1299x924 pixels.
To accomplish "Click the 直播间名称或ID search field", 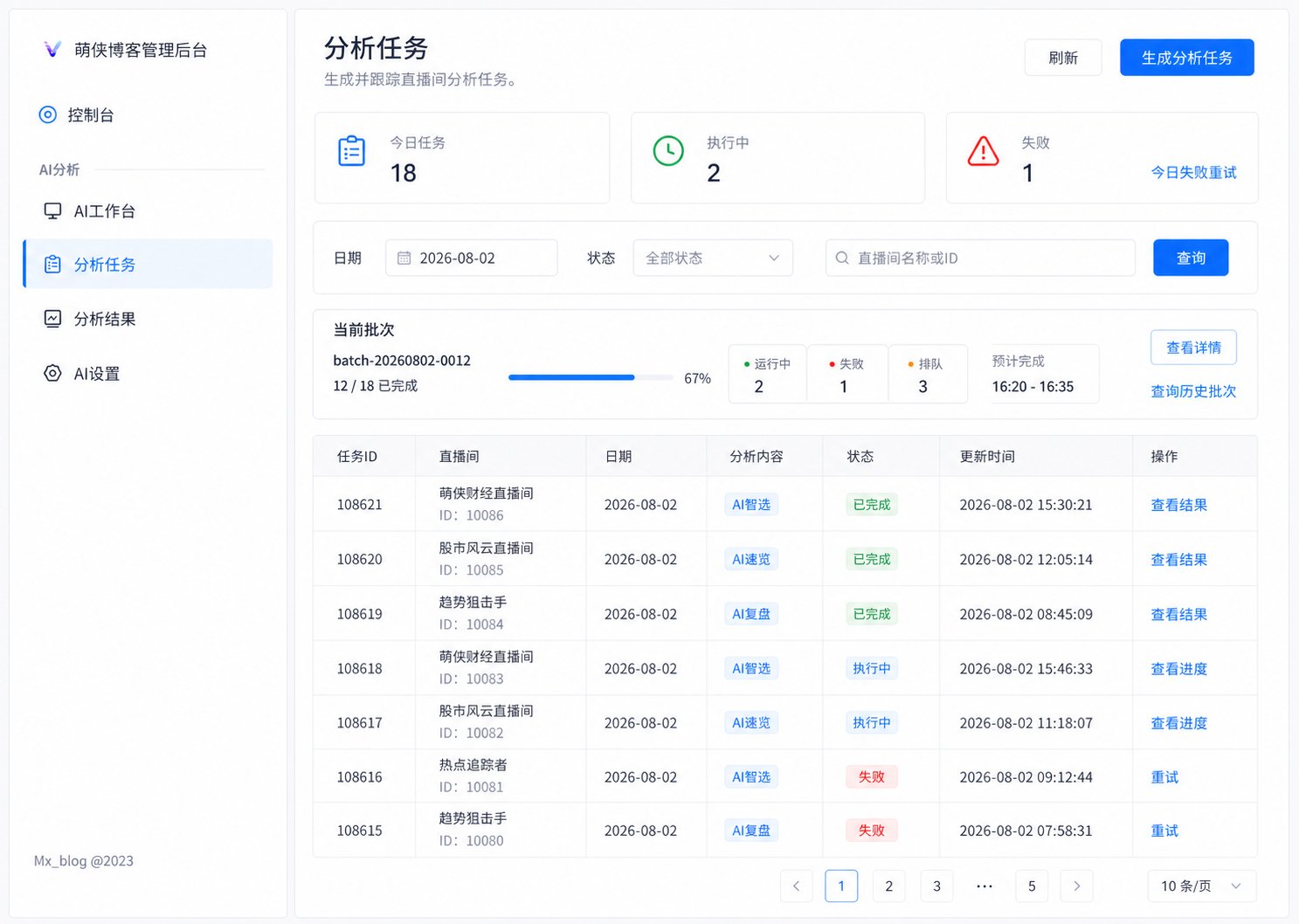I will click(x=980, y=258).
